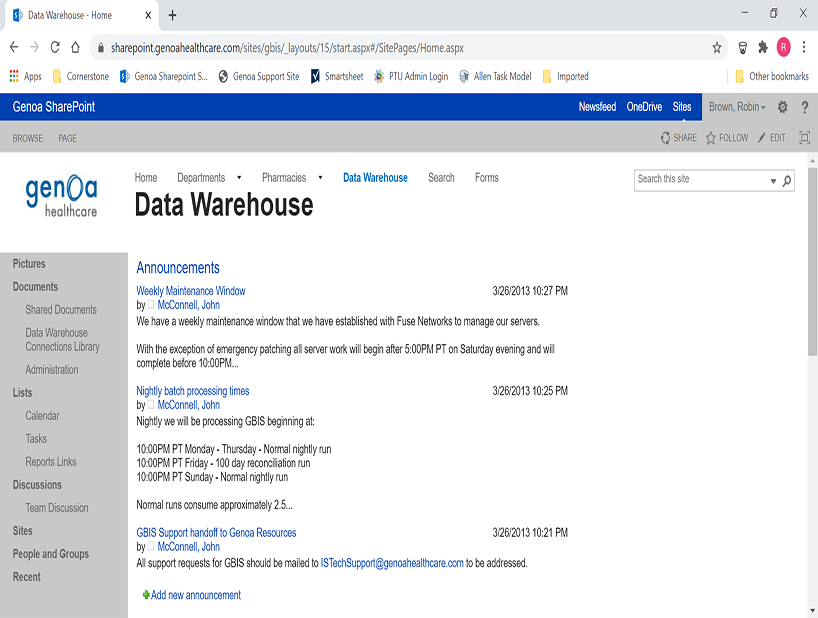818x618 pixels.
Task: Click inside Search this site field
Action: [700, 180]
